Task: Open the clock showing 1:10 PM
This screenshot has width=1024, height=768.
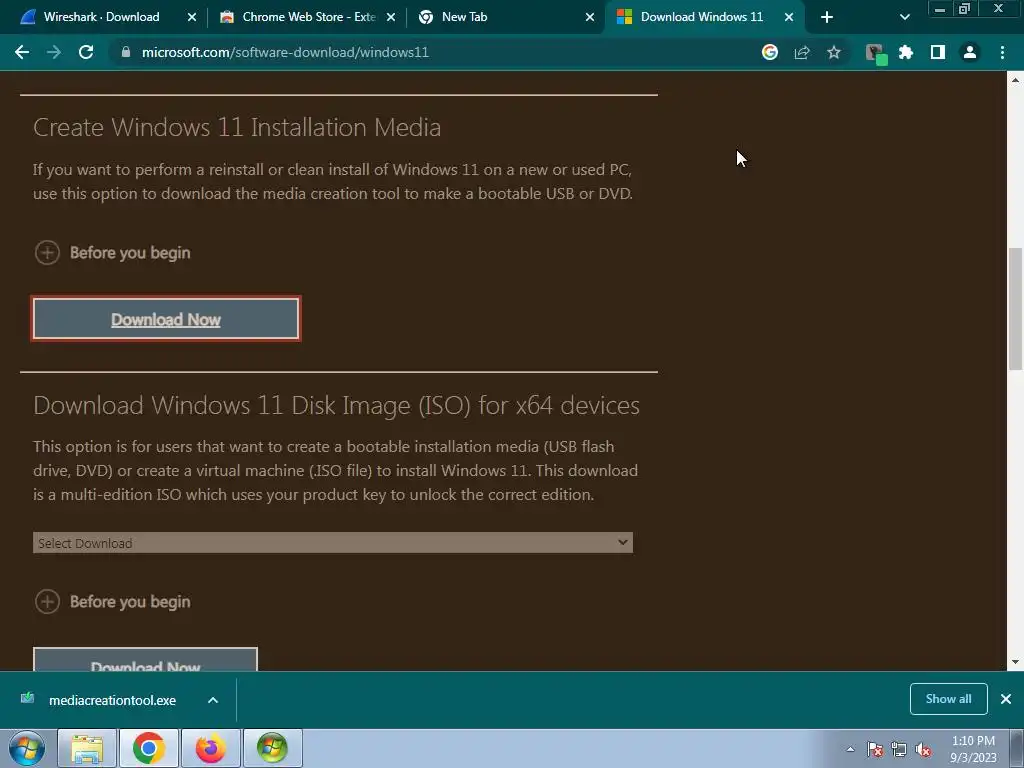Action: click(973, 749)
